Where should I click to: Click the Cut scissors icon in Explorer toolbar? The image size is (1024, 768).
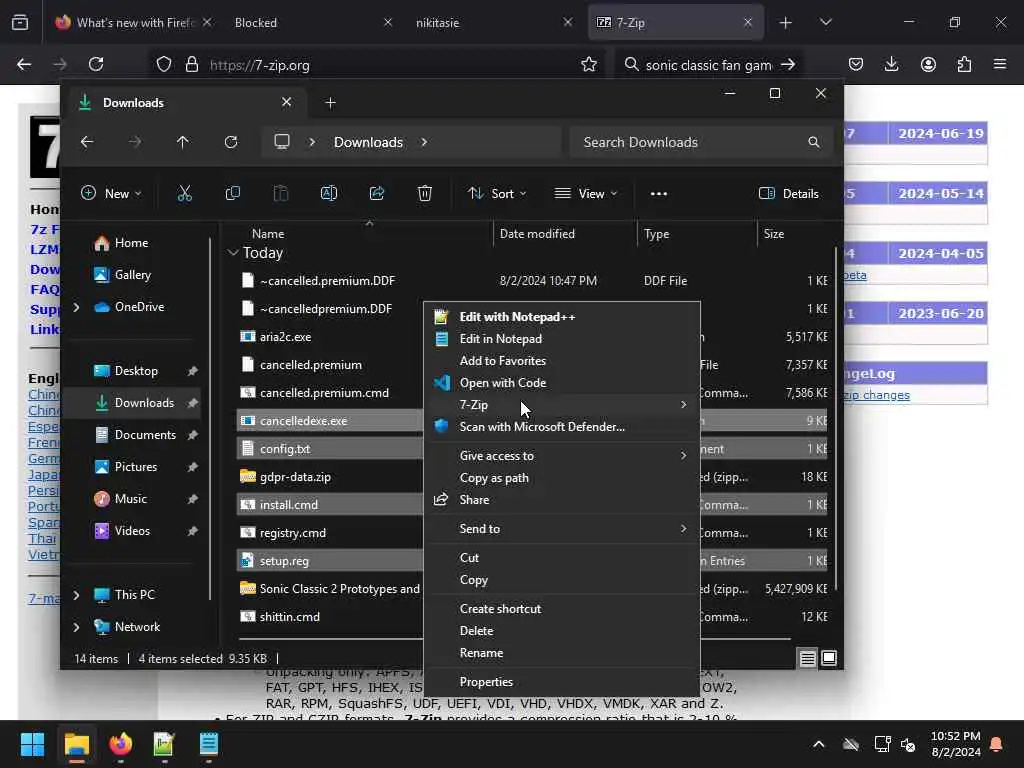coord(185,193)
